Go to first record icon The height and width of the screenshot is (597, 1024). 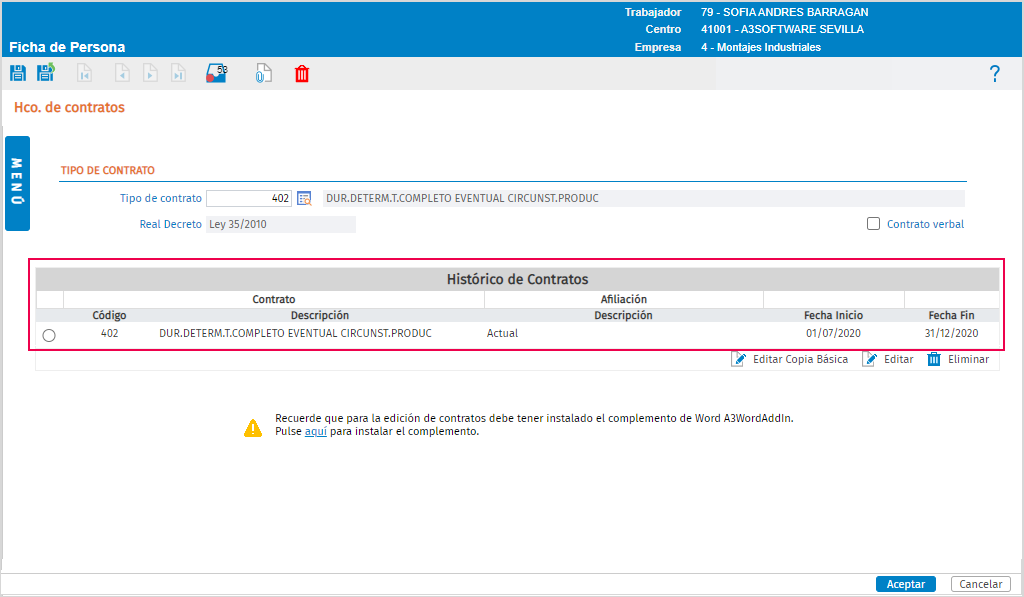84,73
